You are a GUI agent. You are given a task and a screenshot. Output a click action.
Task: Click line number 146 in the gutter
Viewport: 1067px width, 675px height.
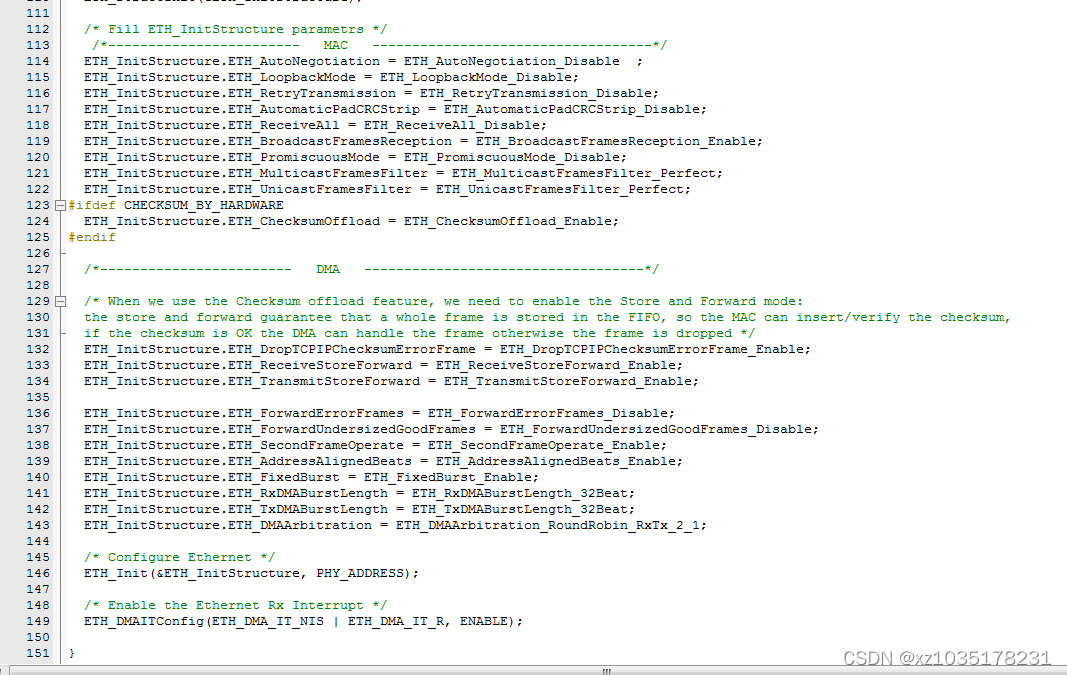(x=37, y=574)
